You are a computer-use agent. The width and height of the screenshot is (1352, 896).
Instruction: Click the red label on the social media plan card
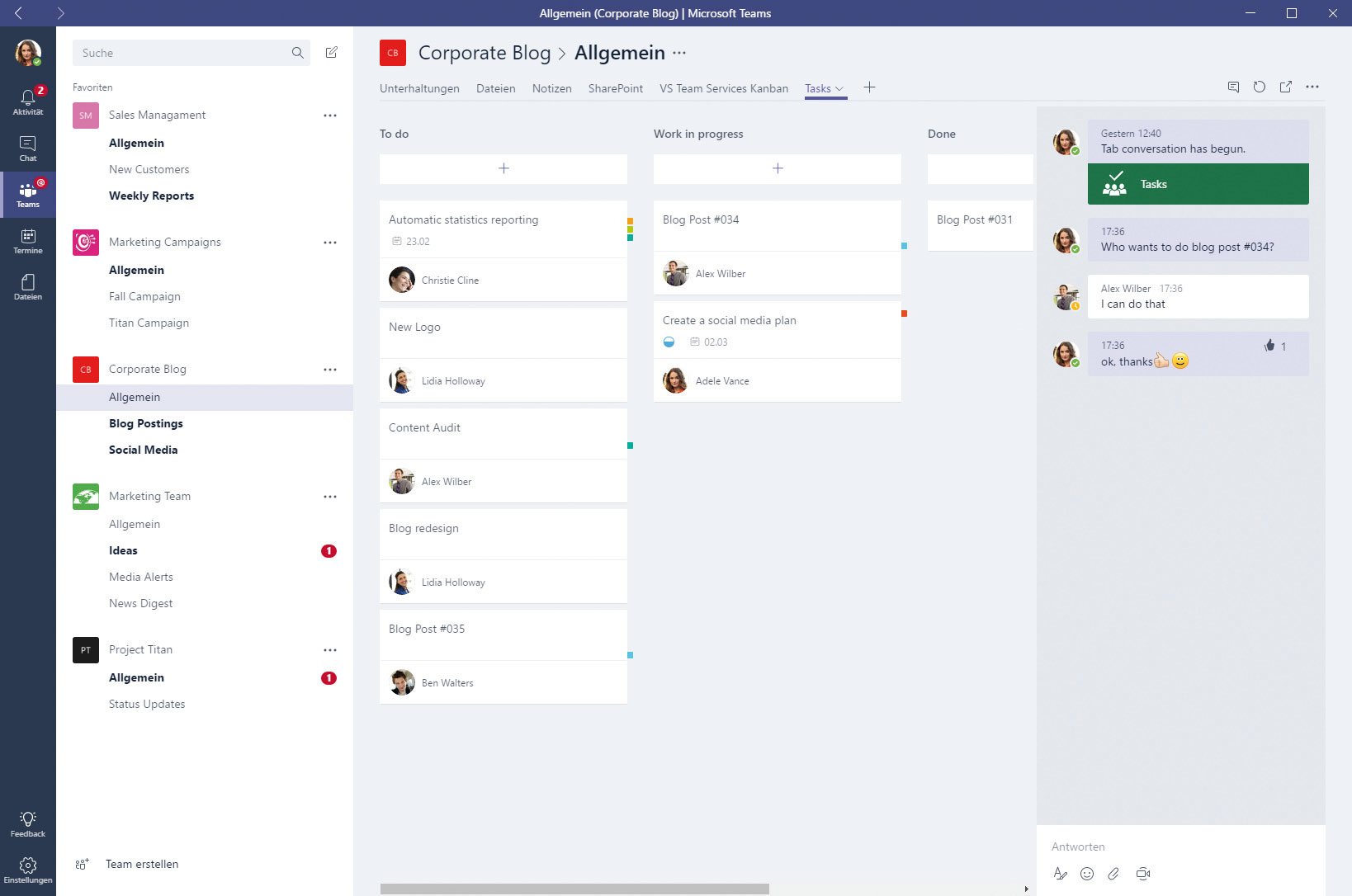tap(905, 314)
